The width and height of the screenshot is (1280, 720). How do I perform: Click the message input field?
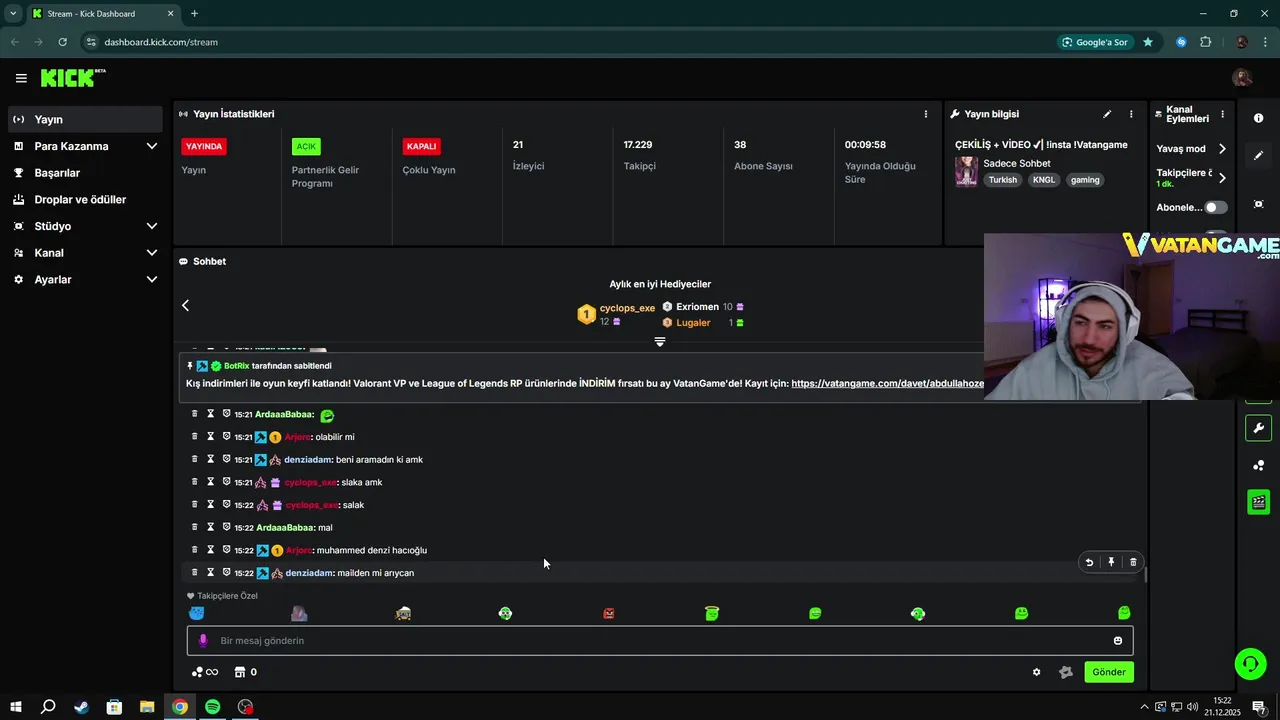tap(660, 641)
